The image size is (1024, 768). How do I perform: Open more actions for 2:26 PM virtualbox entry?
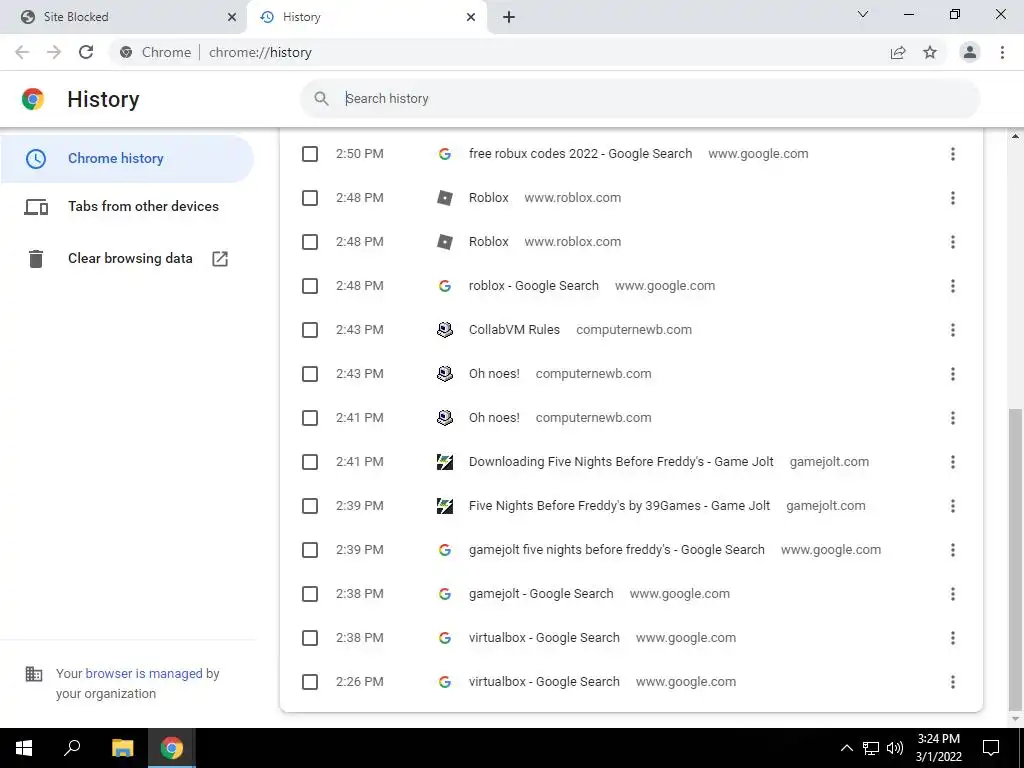coord(953,682)
